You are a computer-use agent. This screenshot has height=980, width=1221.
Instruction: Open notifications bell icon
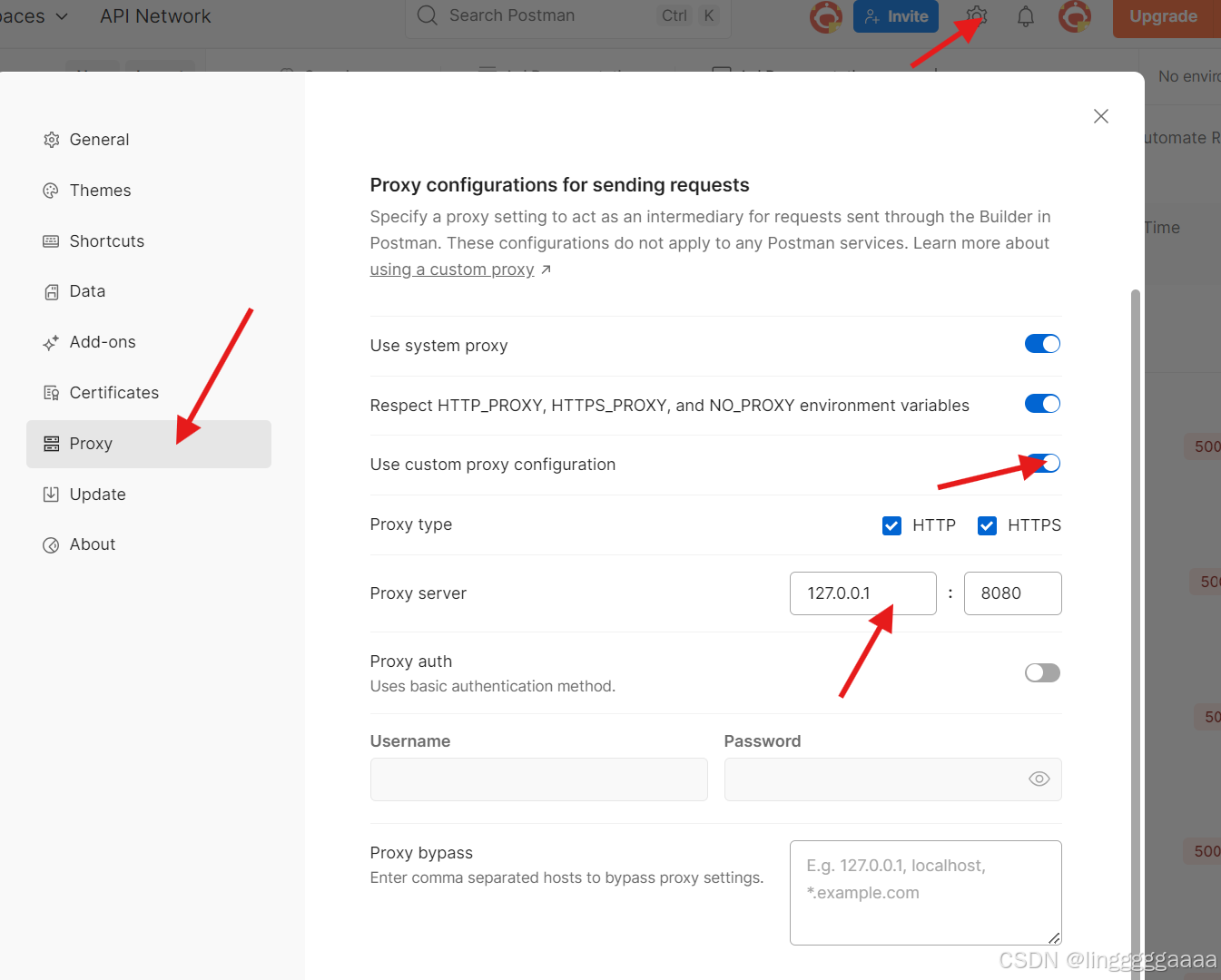[x=1026, y=16]
